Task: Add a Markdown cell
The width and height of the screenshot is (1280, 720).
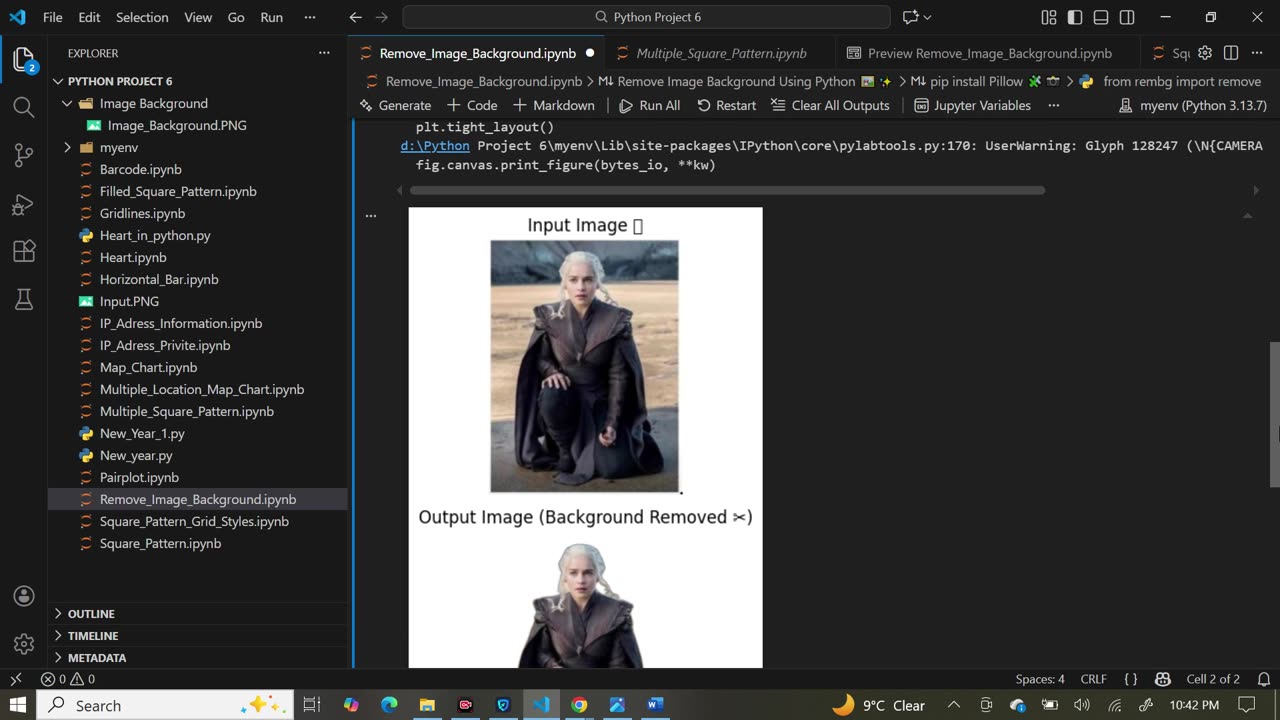Action: (553, 105)
